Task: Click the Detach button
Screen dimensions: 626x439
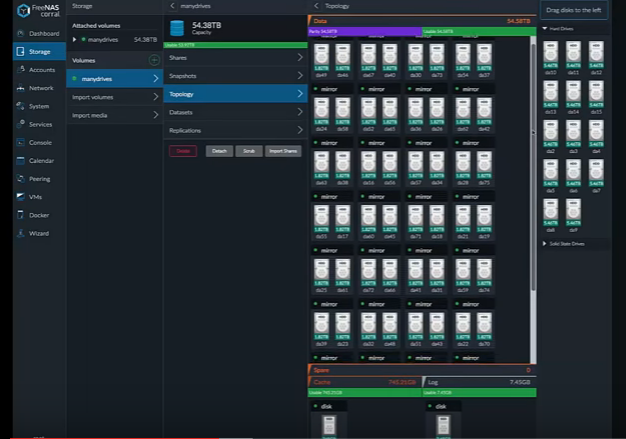Action: click(219, 151)
